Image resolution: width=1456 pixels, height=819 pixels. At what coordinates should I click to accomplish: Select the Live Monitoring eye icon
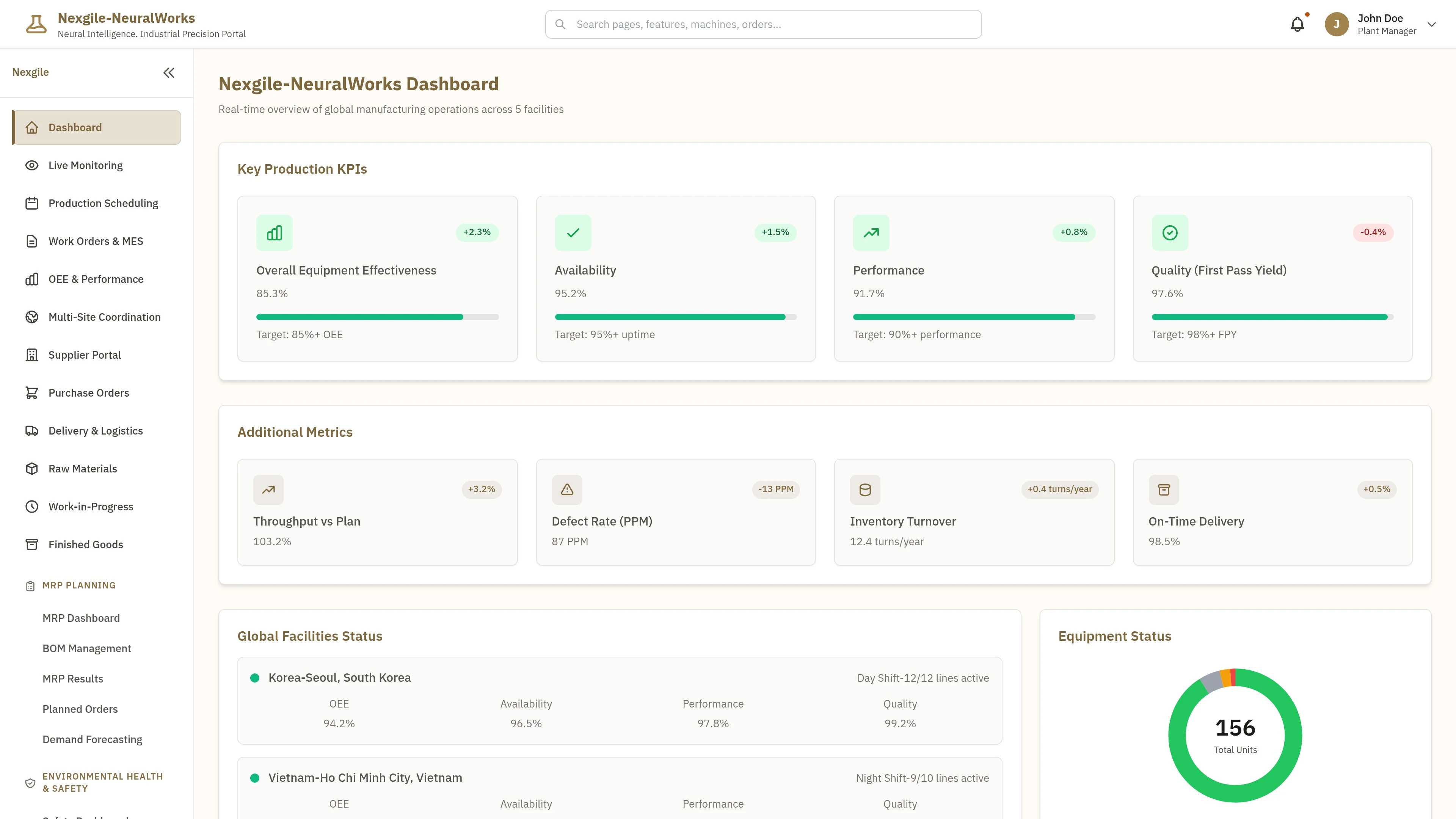[x=31, y=165]
